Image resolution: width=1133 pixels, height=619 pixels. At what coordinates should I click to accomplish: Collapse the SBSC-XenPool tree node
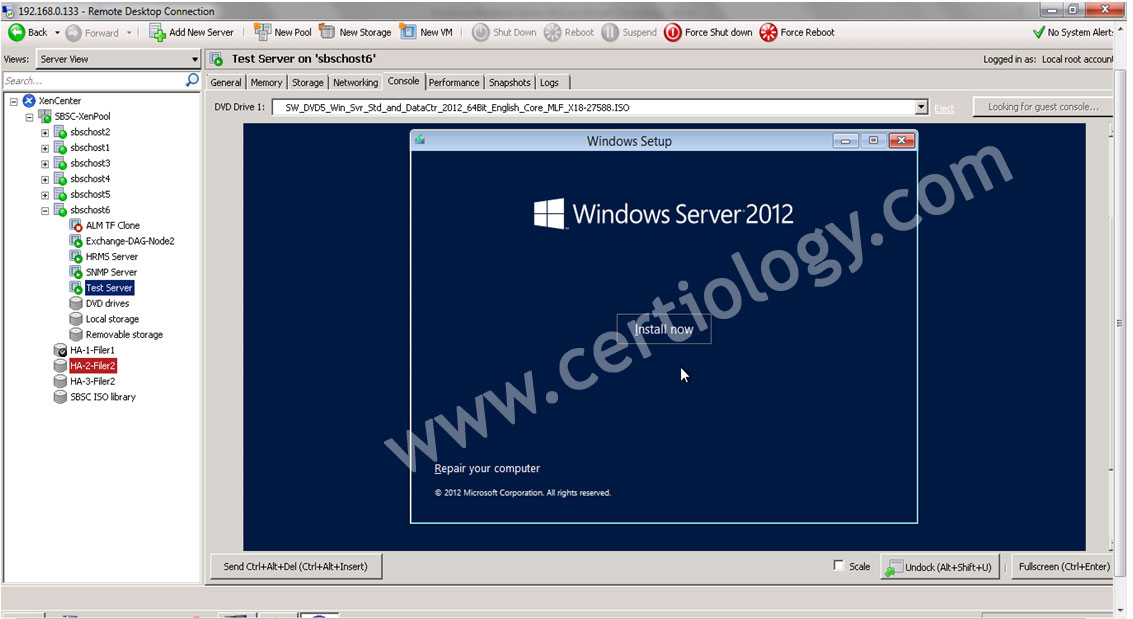(29, 117)
